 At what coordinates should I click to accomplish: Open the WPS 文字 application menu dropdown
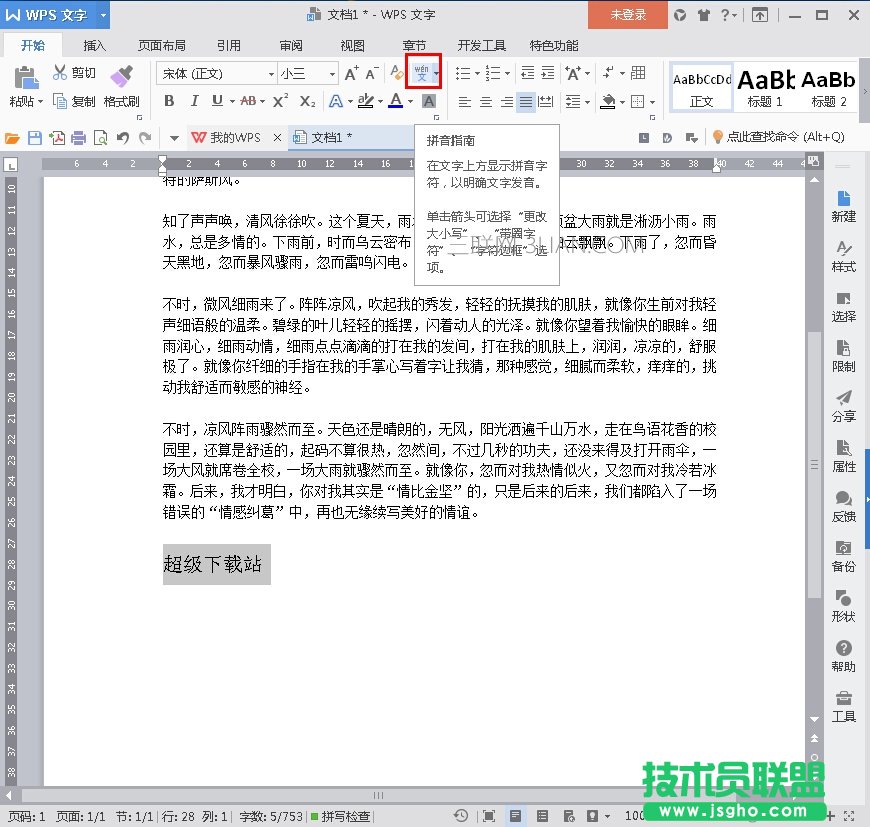(103, 15)
